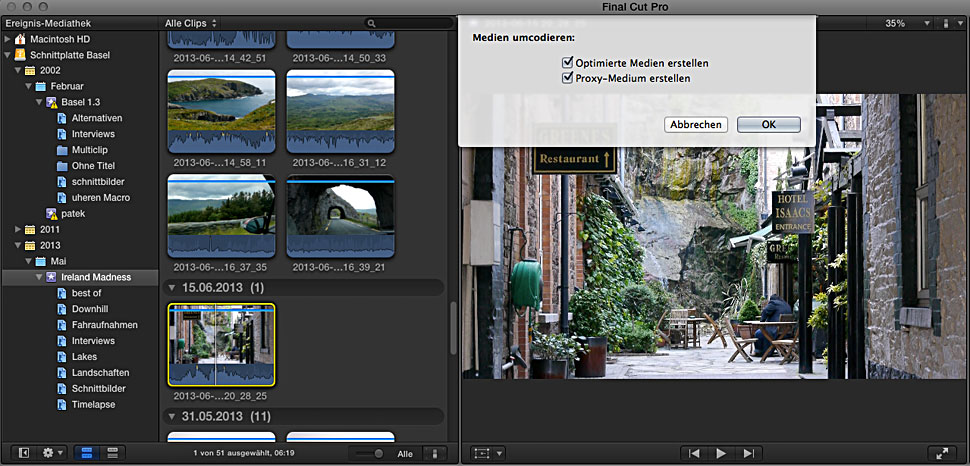The width and height of the screenshot is (970, 466).
Task: Select the Ireland Madness event
Action: pos(94,277)
